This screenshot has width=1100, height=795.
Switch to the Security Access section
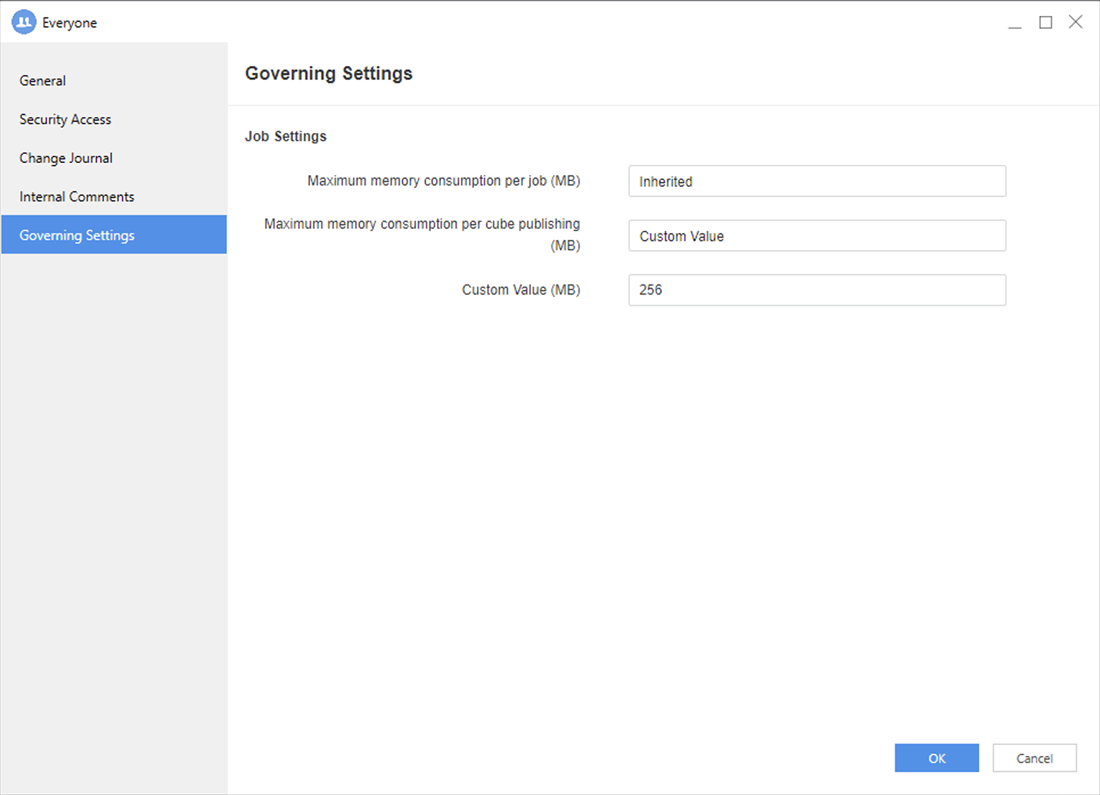65,120
